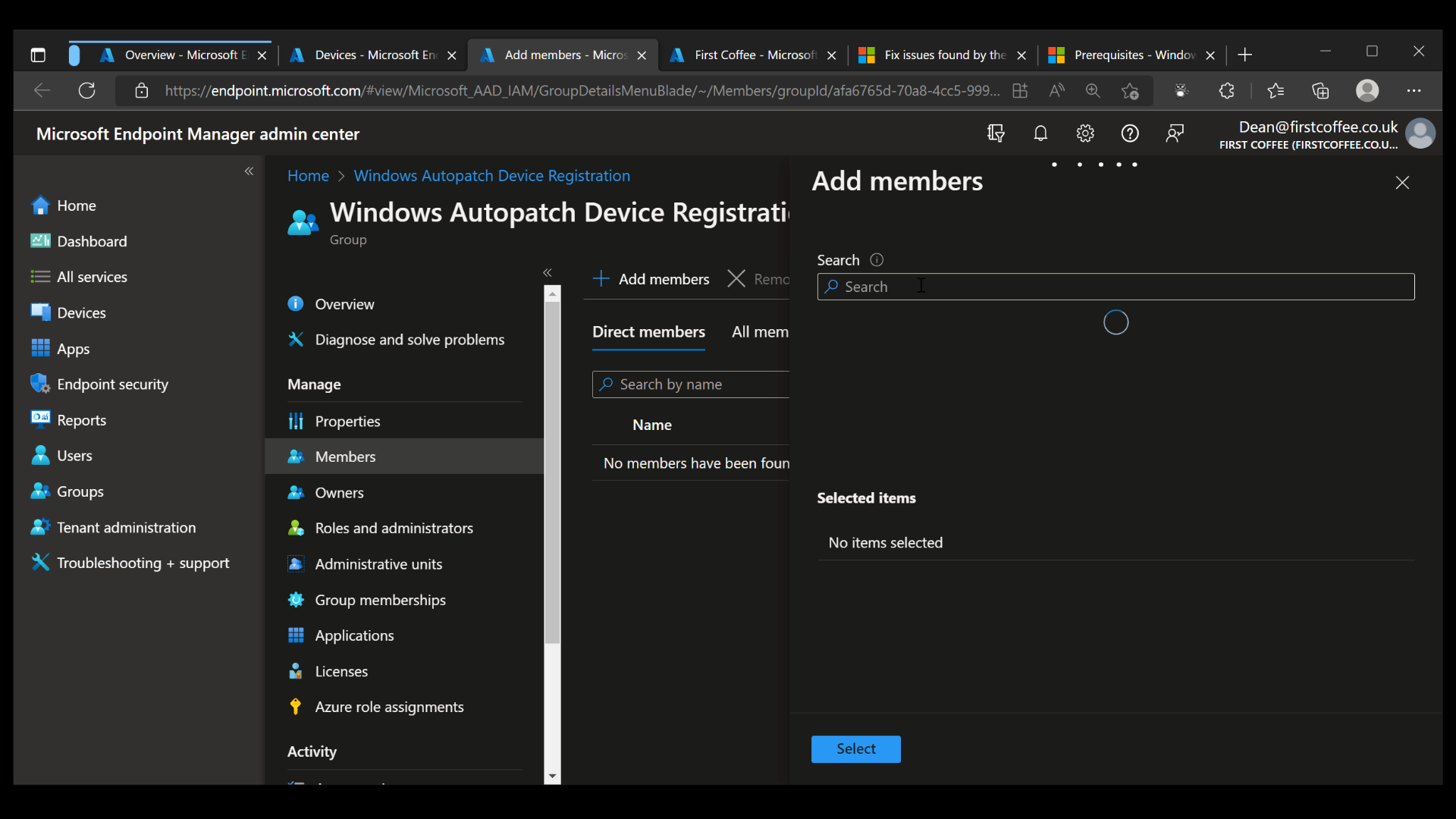Open the settings gear in the admin header
The height and width of the screenshot is (819, 1456).
pyautogui.click(x=1085, y=133)
